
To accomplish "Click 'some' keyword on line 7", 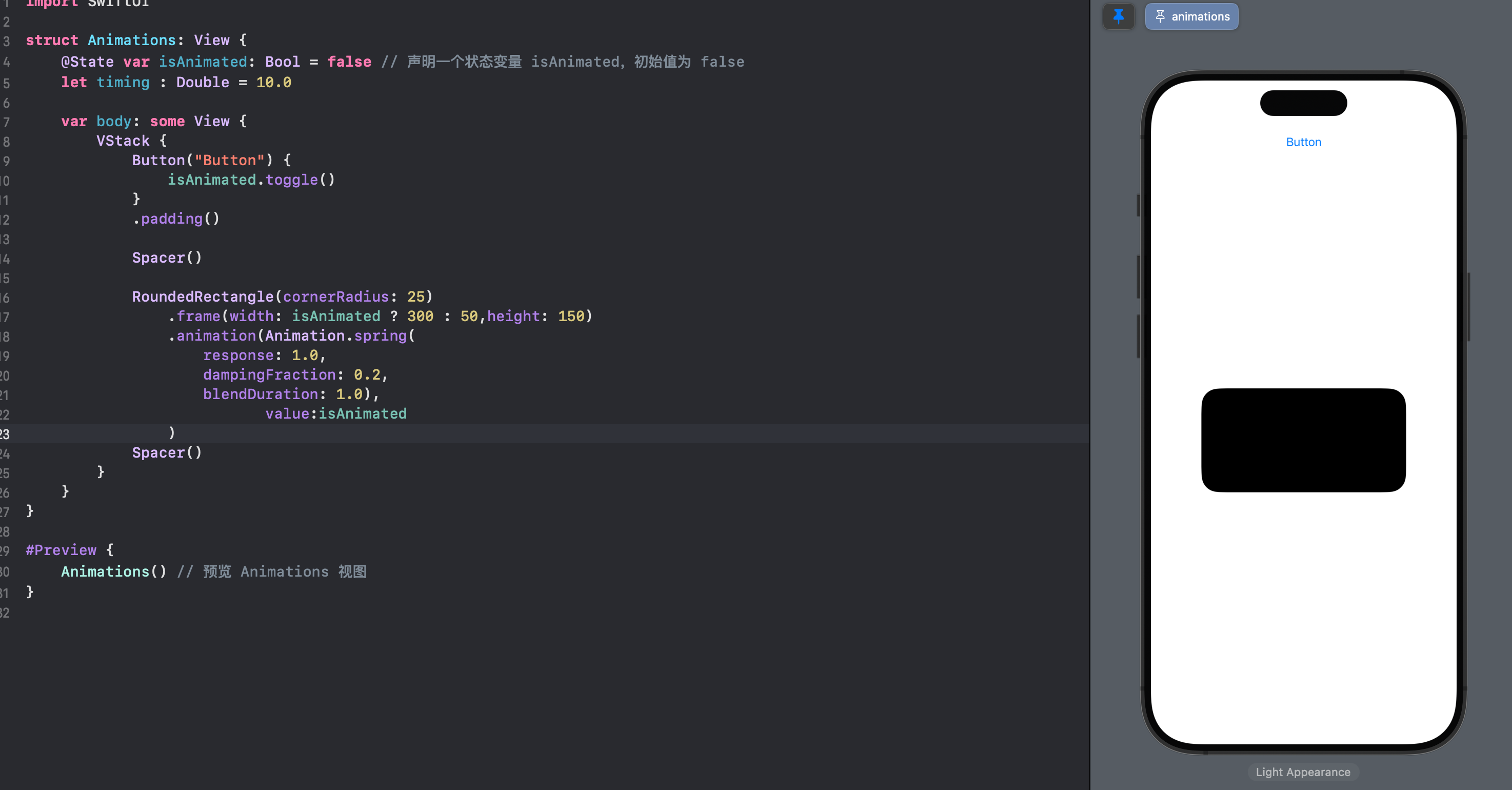I will coord(167,122).
